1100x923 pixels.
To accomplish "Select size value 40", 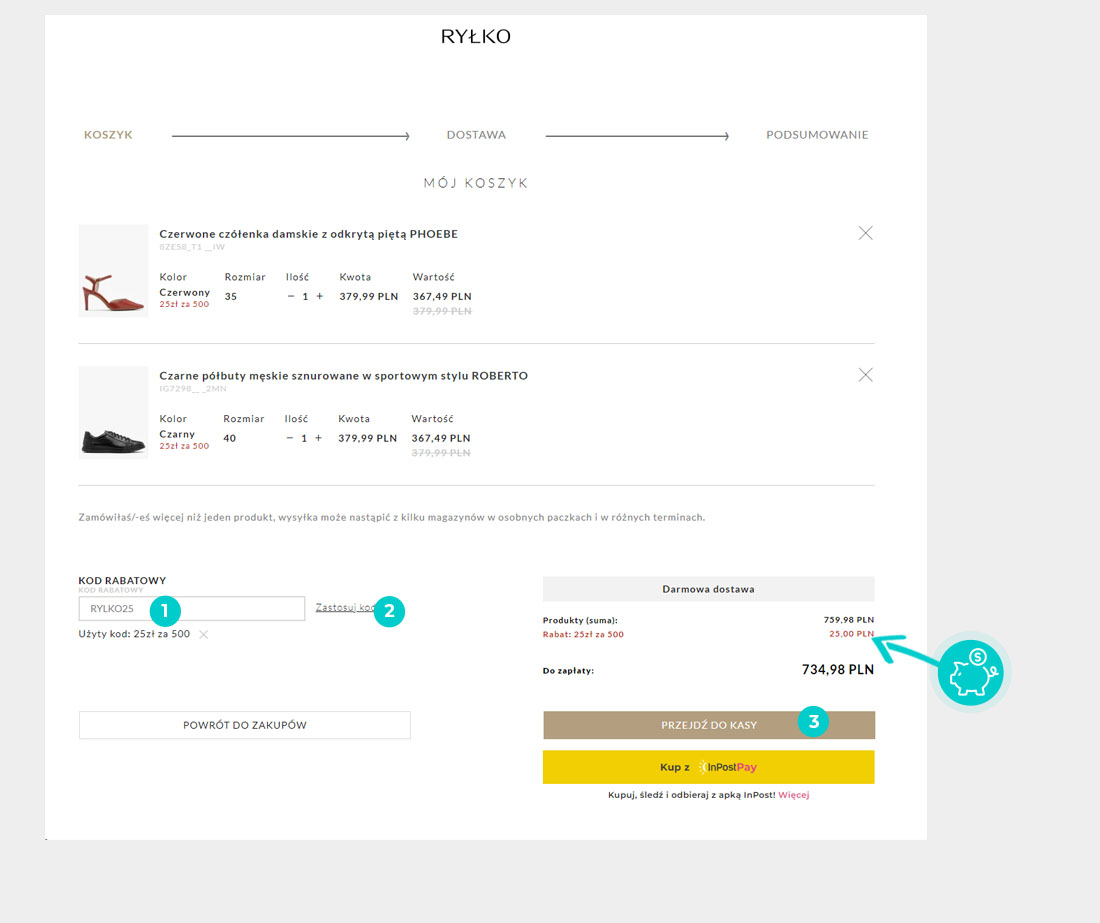I will [x=229, y=438].
